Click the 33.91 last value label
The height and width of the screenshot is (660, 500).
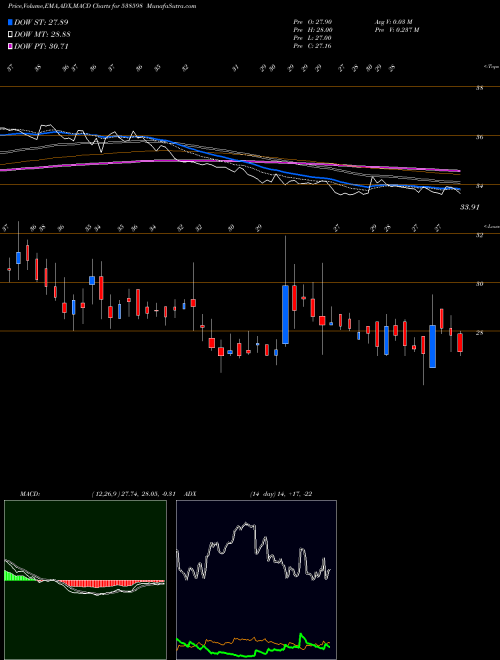tap(470, 207)
